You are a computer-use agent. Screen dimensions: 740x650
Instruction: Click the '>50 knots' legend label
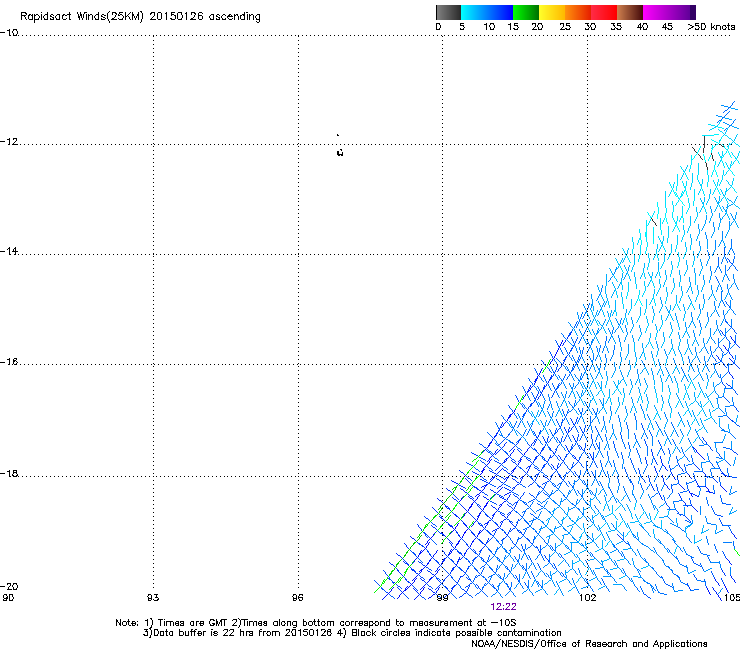[x=711, y=27]
